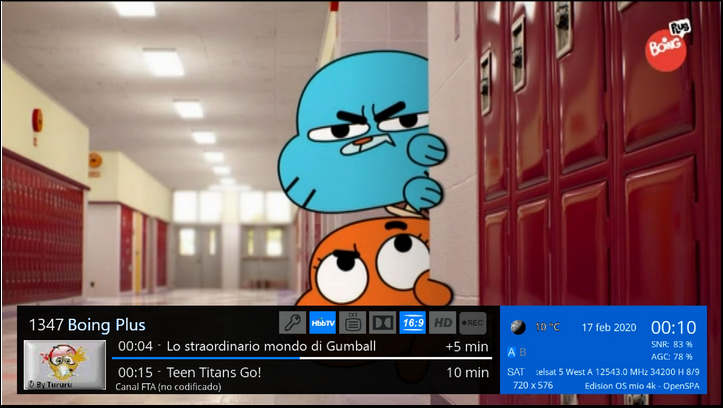Click the HD indicator icon
Image resolution: width=723 pixels, height=408 pixels.
(443, 322)
